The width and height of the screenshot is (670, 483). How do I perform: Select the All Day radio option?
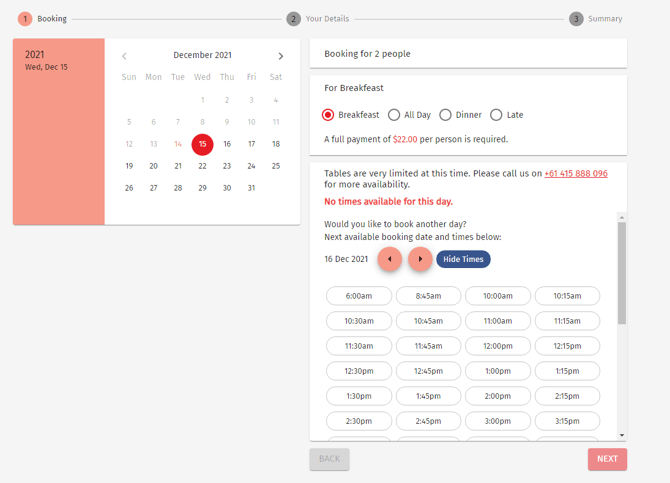pos(394,115)
